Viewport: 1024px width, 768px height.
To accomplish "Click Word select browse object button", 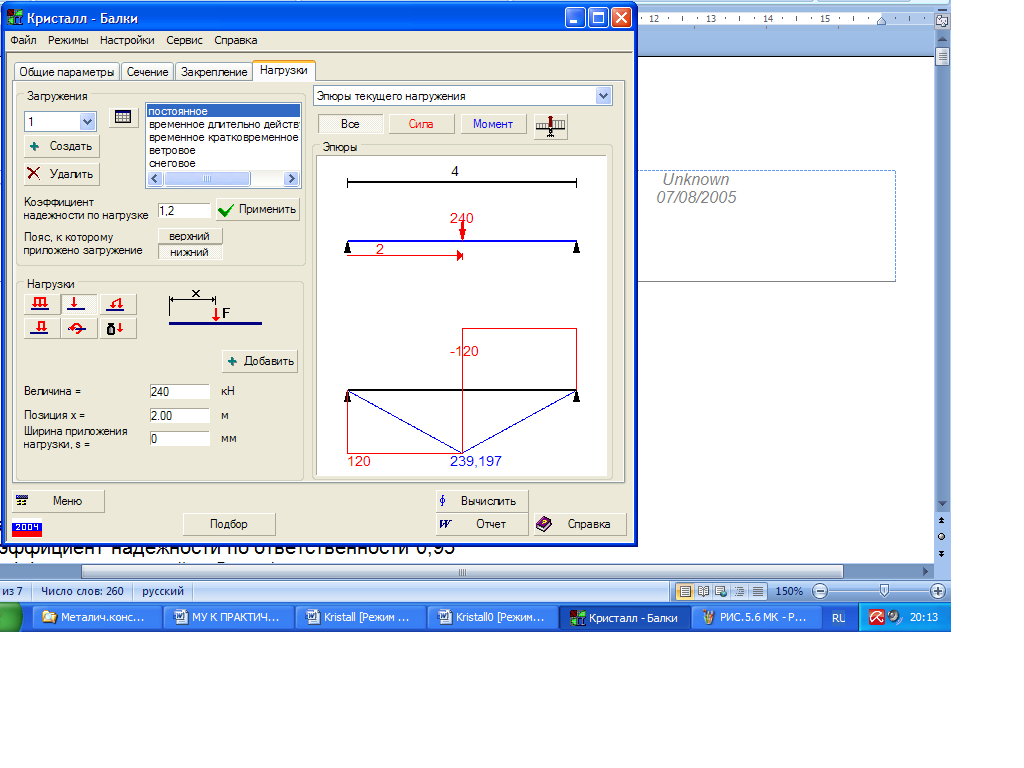I will (942, 536).
